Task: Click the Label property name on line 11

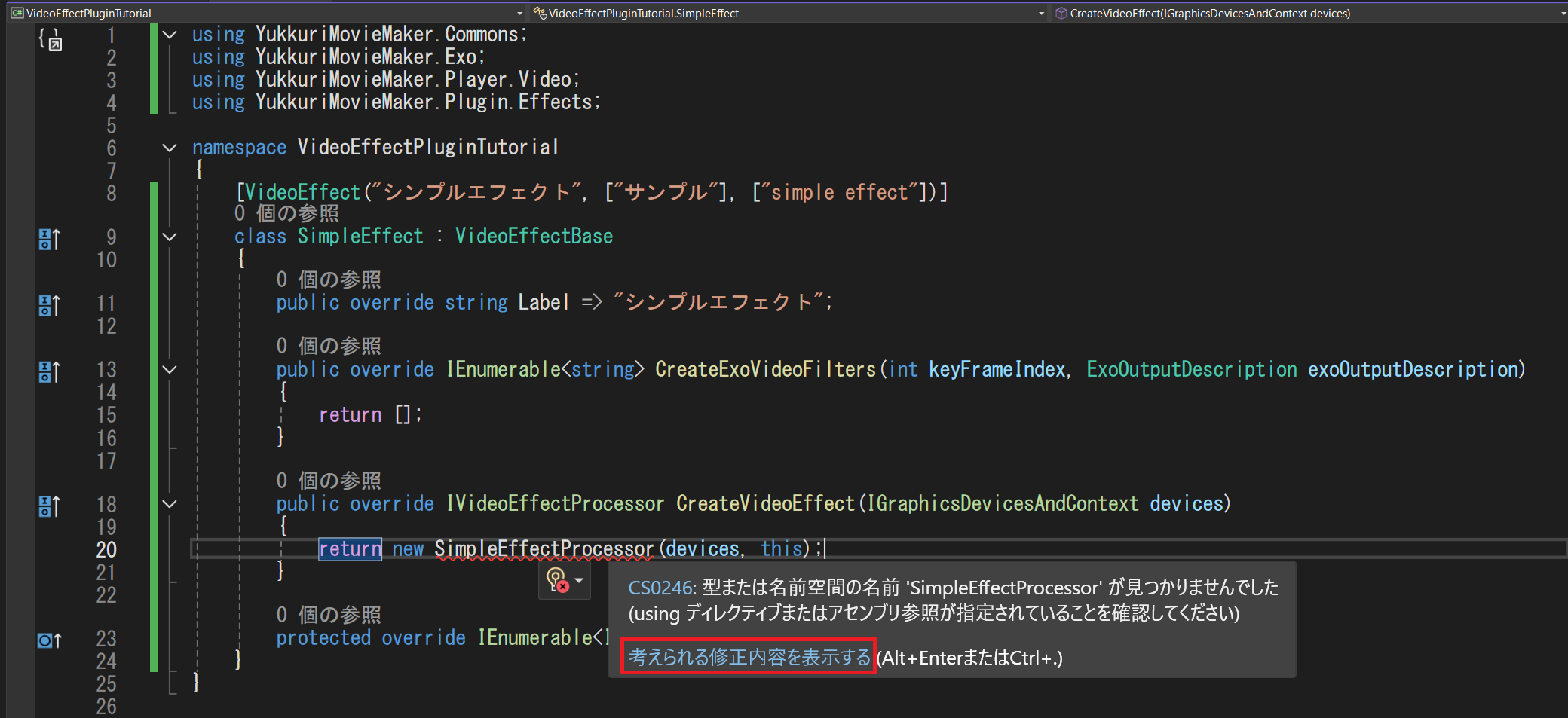Action: tap(544, 303)
